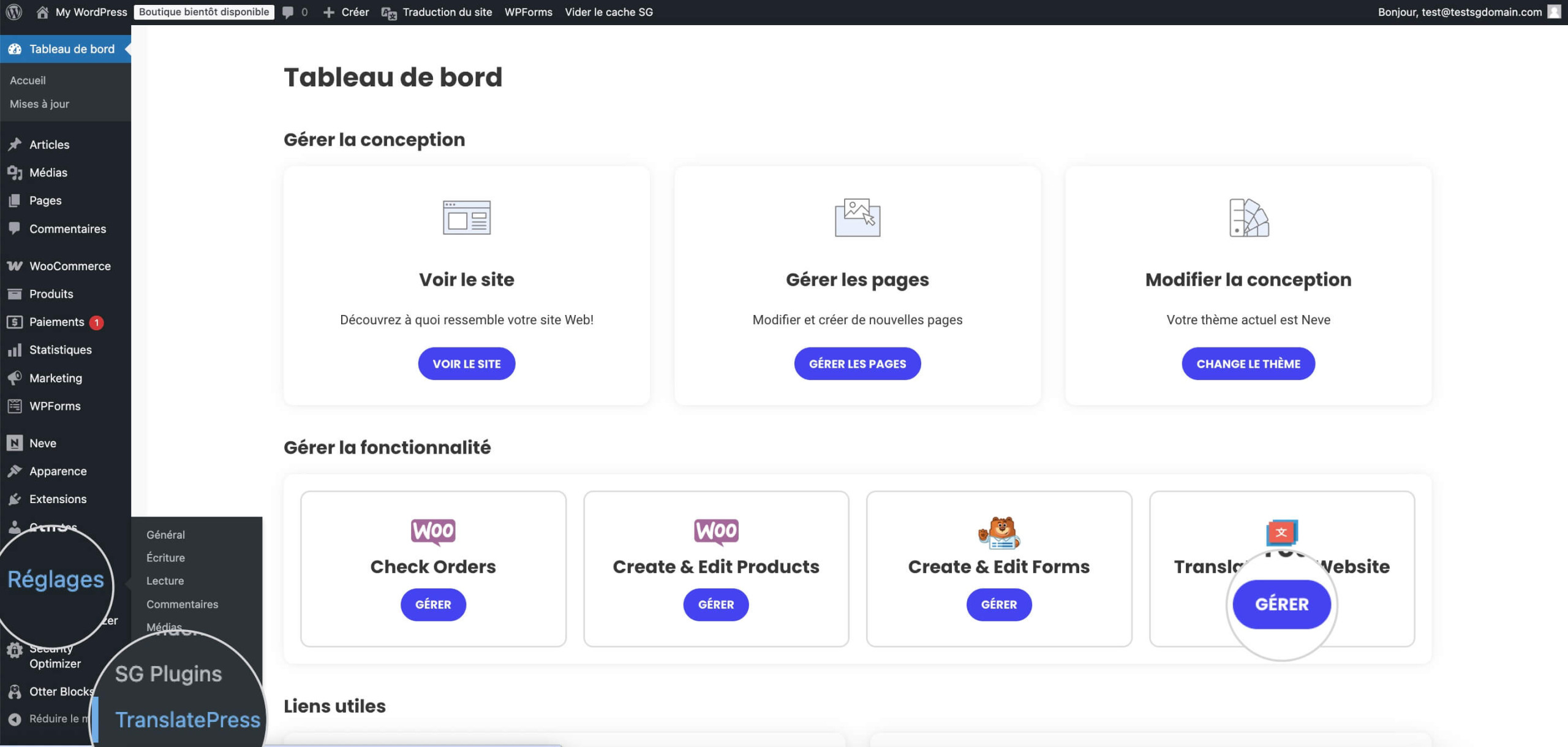Click the Traduction du site translate icon
This screenshot has width=1568, height=747.
[x=389, y=12]
